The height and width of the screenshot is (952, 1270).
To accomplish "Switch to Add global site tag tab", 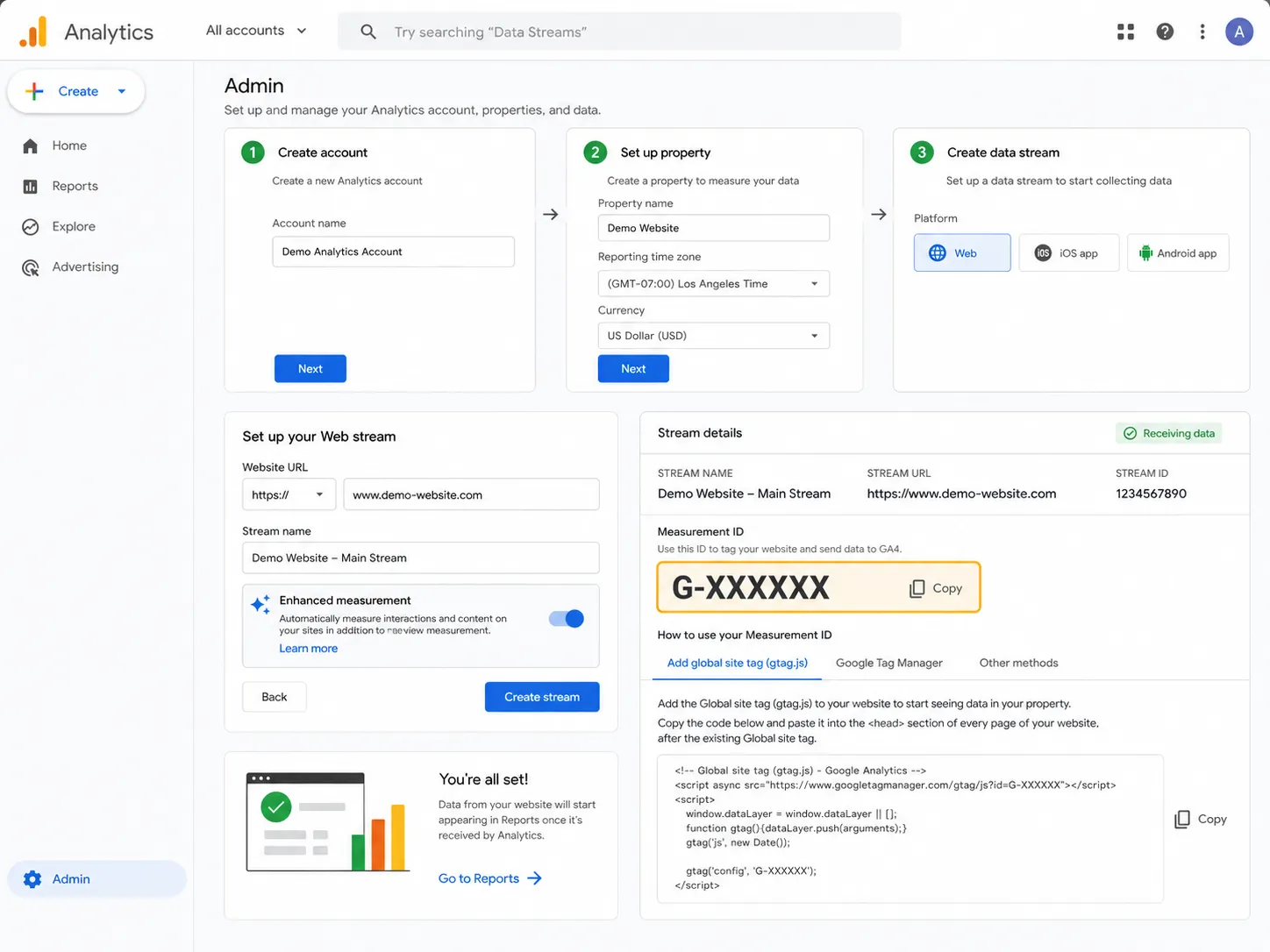I will (737, 663).
